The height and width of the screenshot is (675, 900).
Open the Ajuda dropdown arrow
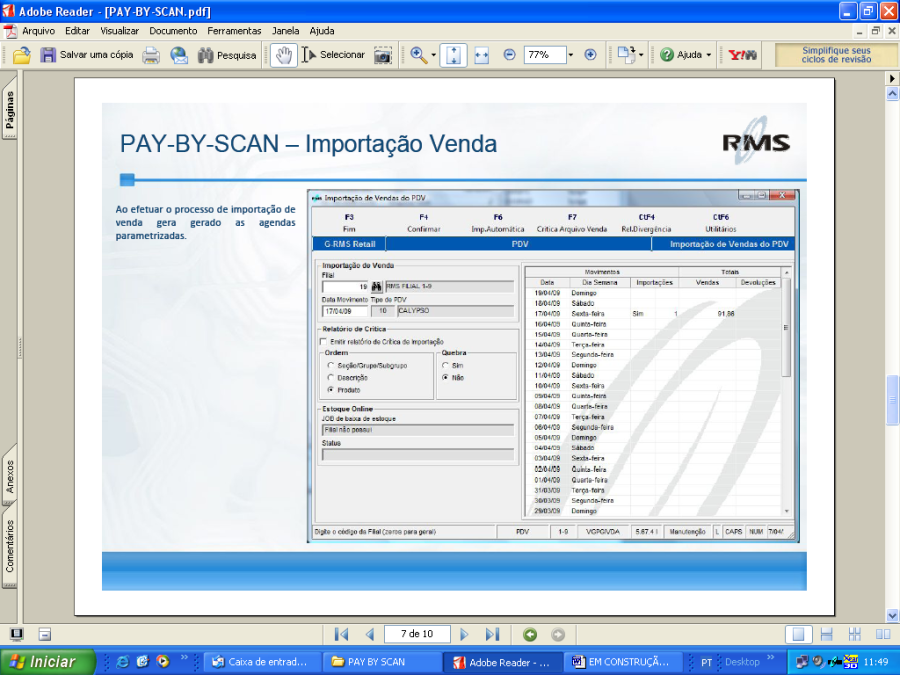(x=708, y=55)
